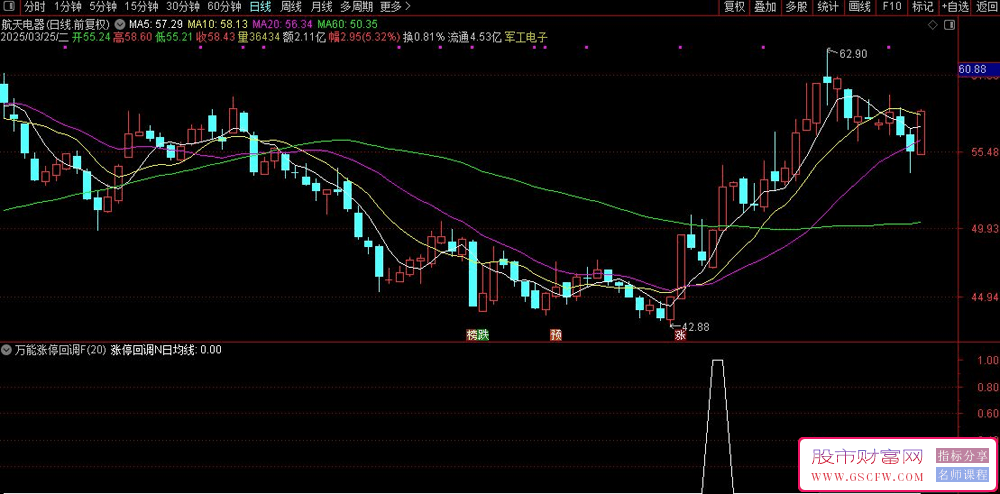Click the MA5: 57.29 indicator label
The height and width of the screenshot is (494, 1000).
point(156,24)
